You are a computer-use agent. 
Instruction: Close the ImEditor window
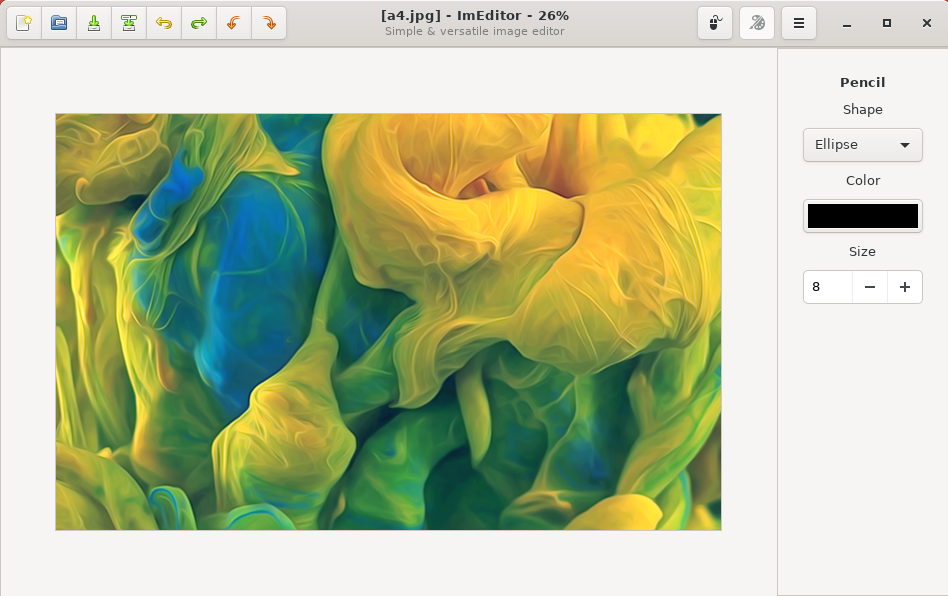pos(927,23)
